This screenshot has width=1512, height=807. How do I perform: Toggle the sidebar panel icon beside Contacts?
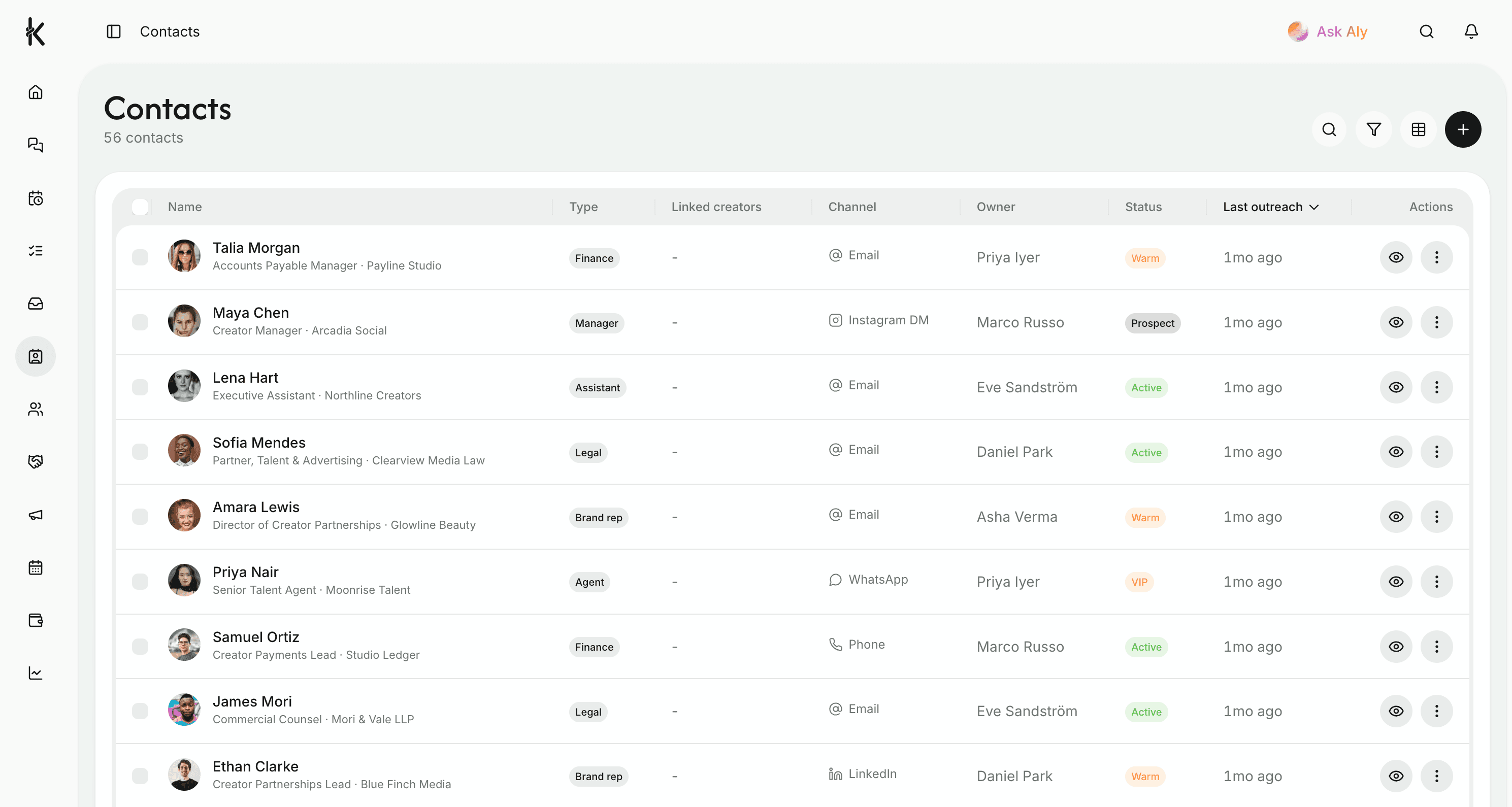point(114,31)
